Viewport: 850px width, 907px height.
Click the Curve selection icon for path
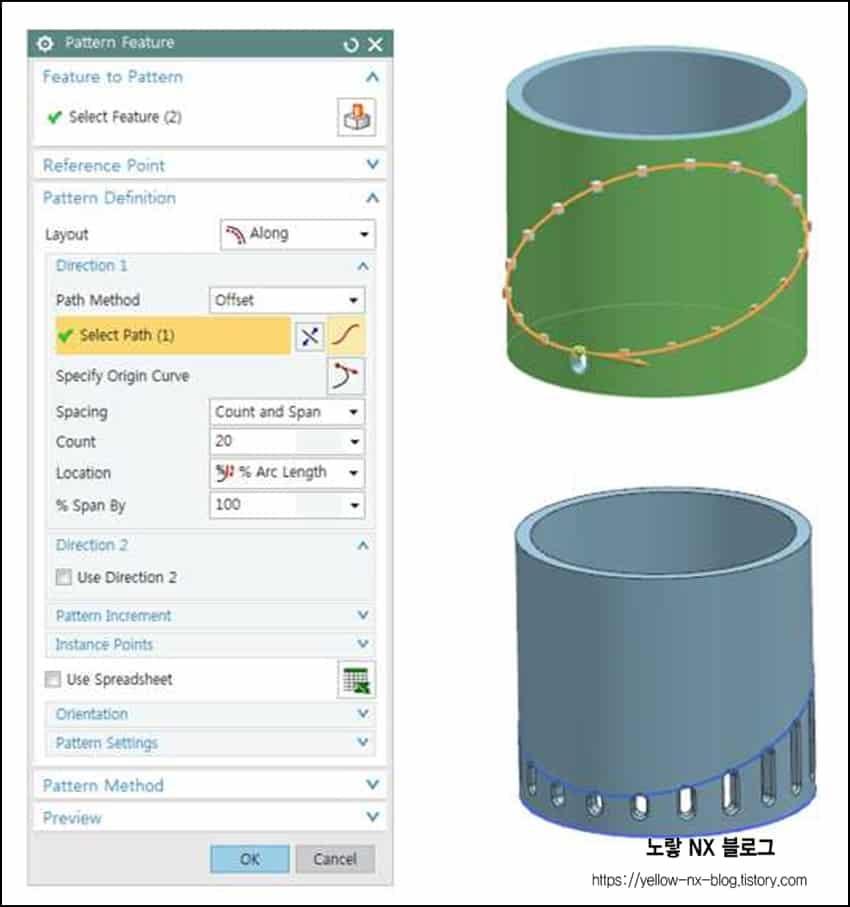(x=347, y=335)
